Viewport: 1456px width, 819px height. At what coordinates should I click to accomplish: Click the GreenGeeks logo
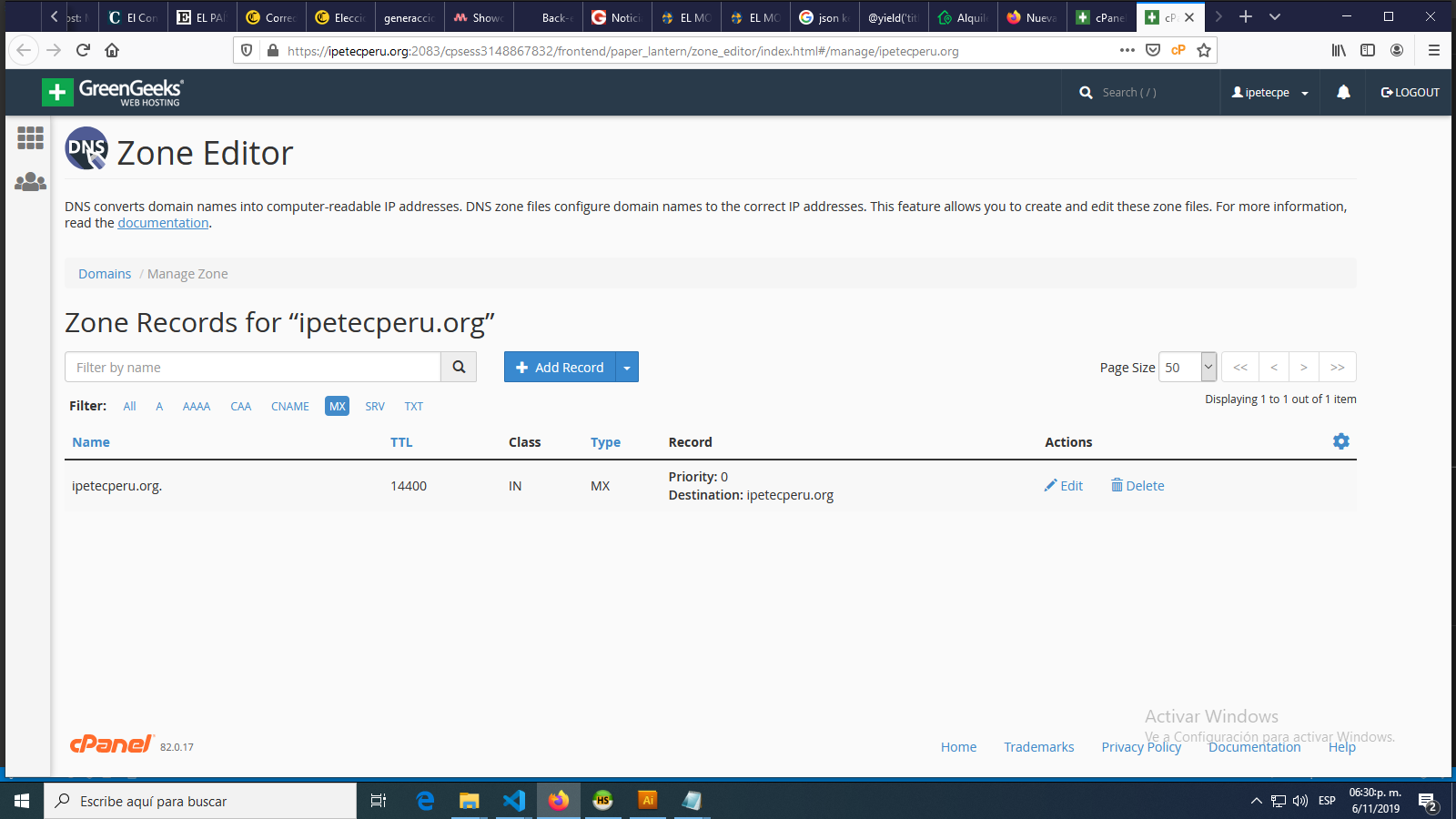pyautogui.click(x=113, y=92)
